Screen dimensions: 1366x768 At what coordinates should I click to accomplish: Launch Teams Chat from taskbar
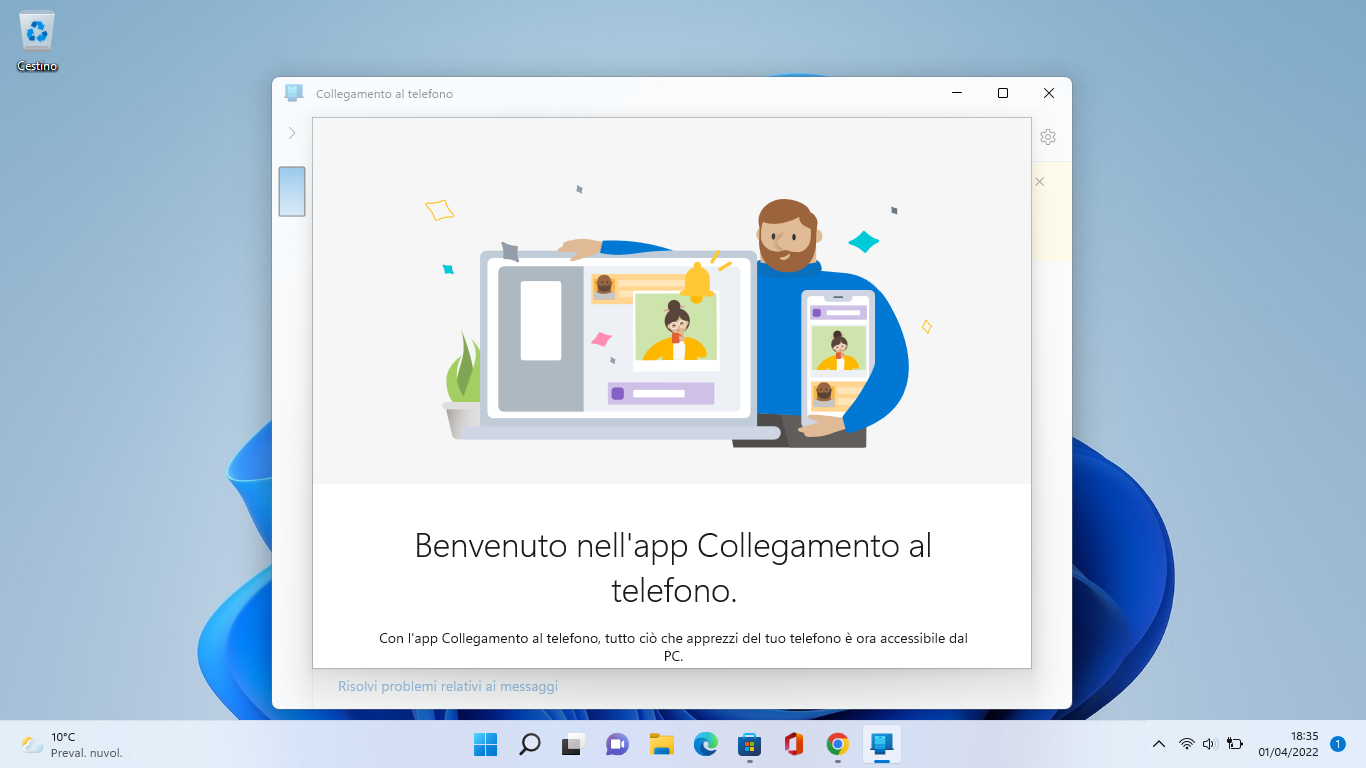[x=617, y=744]
